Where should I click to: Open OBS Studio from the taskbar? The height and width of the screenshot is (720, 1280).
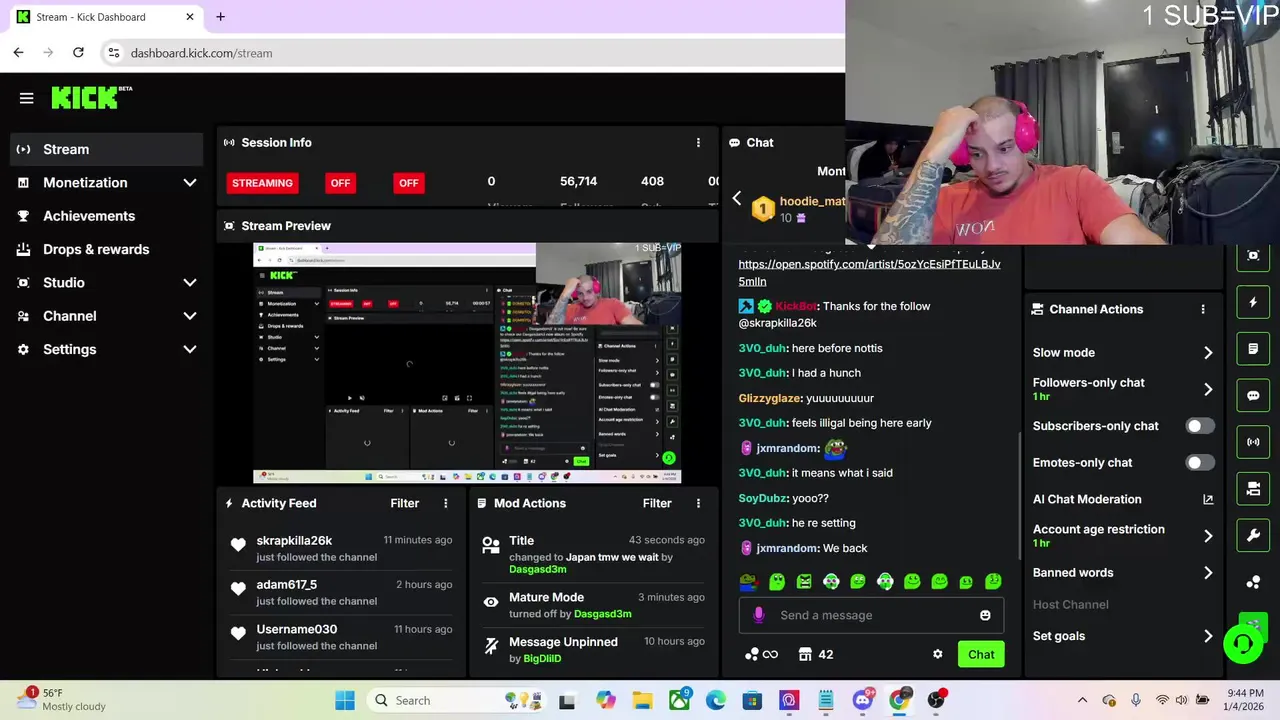point(936,700)
